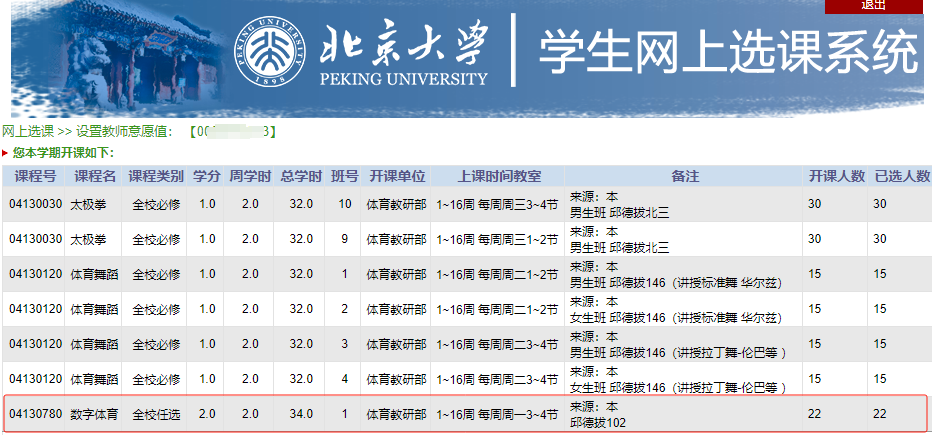Click the 课程类别 column header
932x435 pixels.
pyautogui.click(x=156, y=176)
